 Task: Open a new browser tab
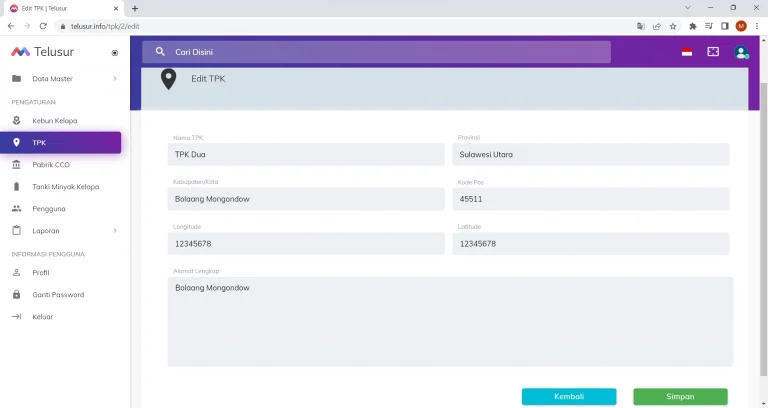tap(135, 8)
